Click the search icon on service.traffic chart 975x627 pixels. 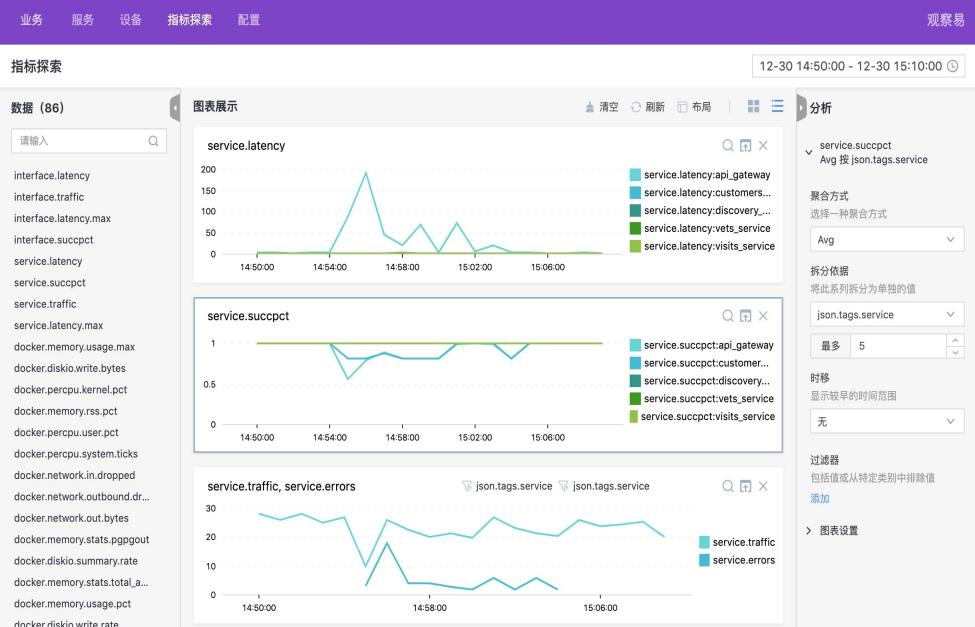point(728,486)
